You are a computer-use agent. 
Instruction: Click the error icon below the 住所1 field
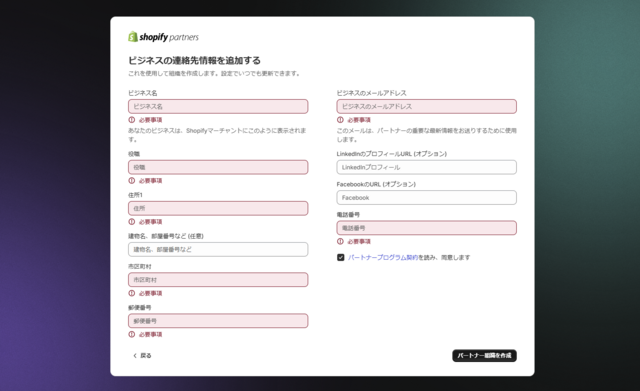coord(131,222)
